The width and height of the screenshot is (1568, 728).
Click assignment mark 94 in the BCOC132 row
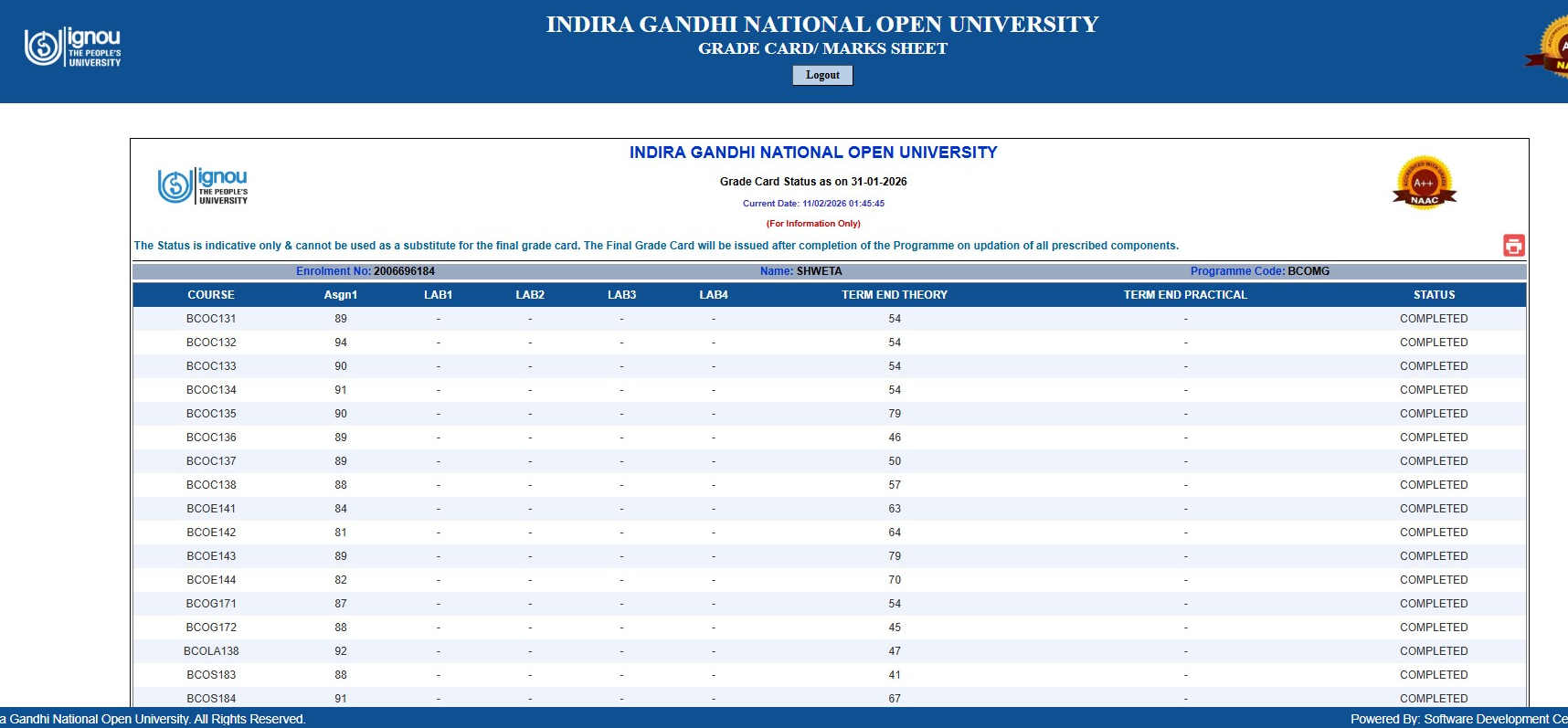click(x=341, y=343)
